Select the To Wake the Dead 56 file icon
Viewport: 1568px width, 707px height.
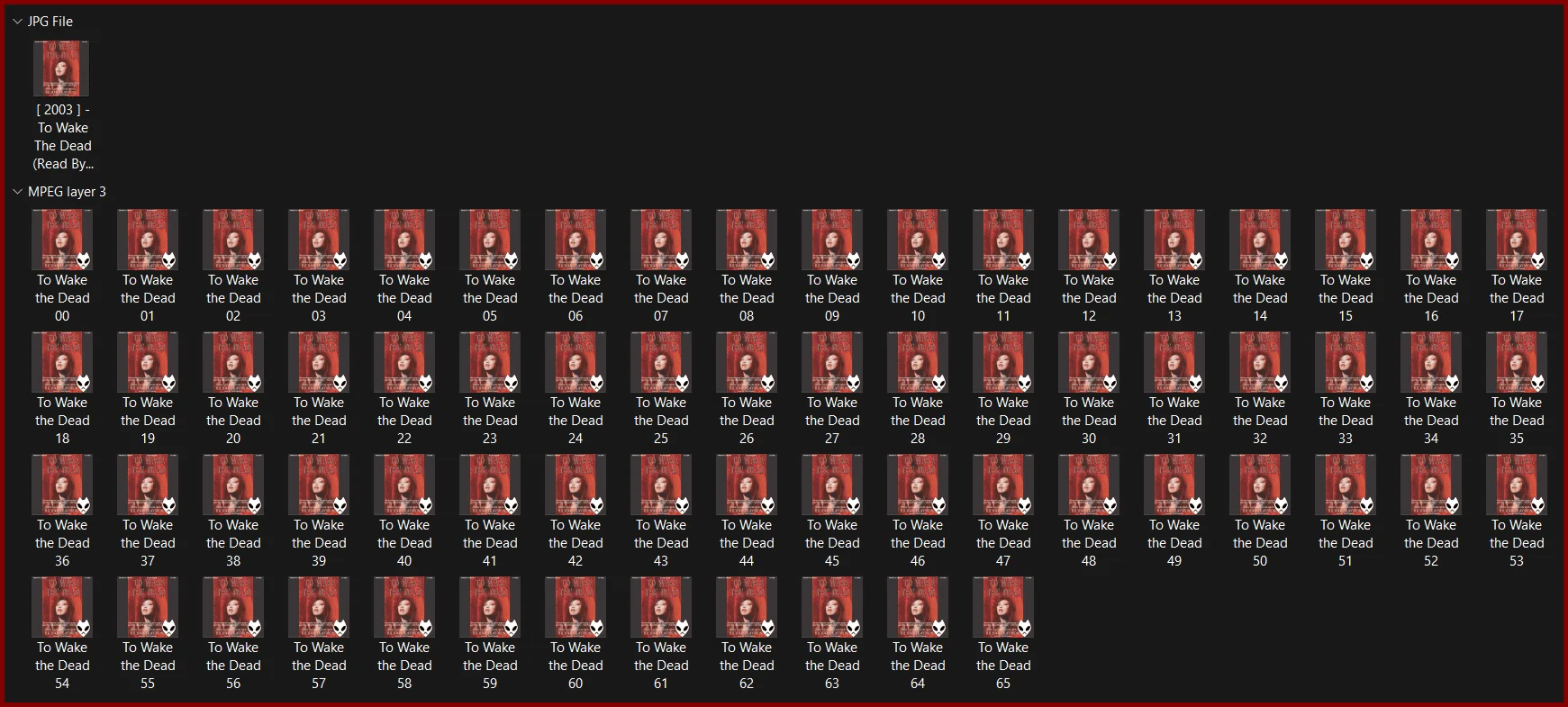click(x=233, y=607)
